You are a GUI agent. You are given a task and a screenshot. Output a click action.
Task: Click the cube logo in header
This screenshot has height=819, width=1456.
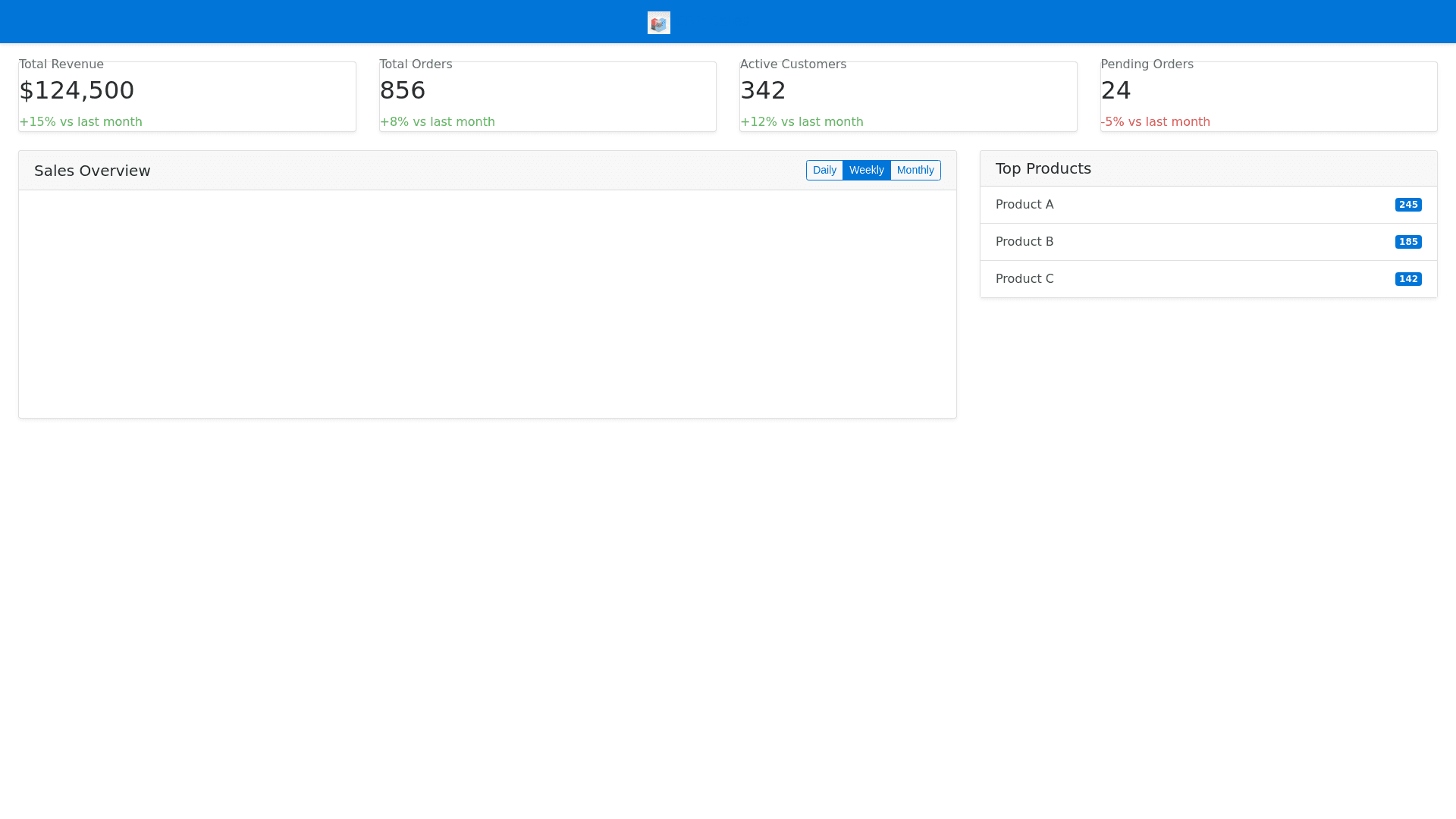point(658,23)
